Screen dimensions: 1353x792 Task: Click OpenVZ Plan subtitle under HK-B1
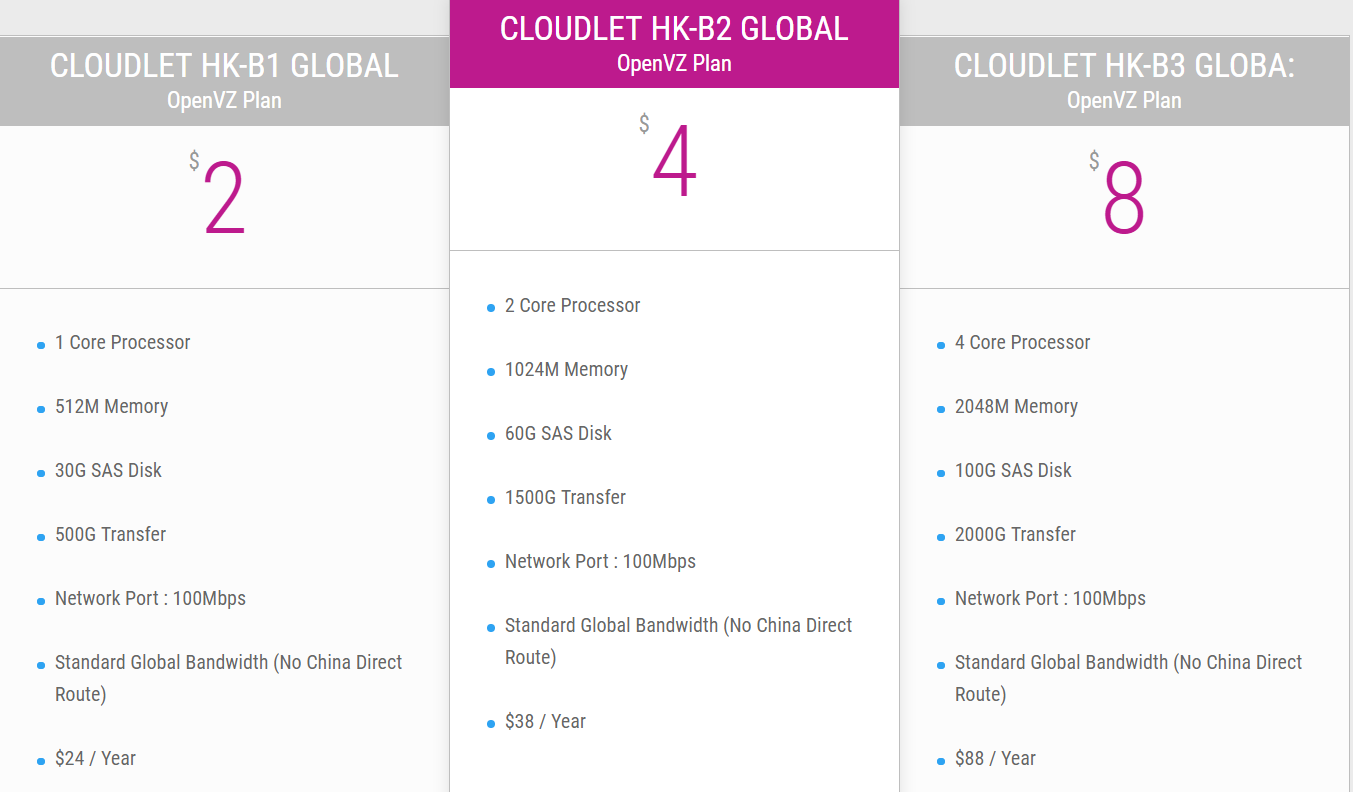[224, 101]
